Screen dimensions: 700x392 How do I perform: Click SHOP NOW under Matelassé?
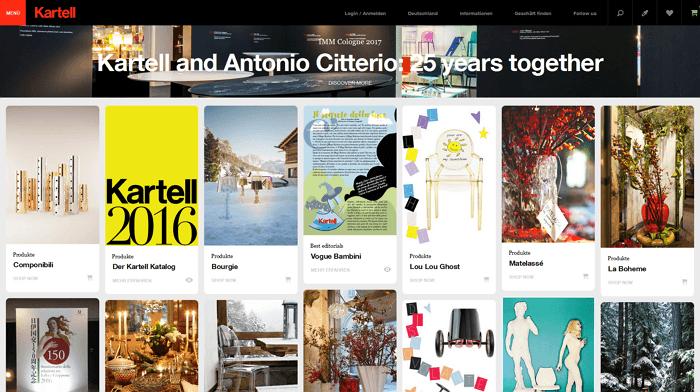pos(521,277)
